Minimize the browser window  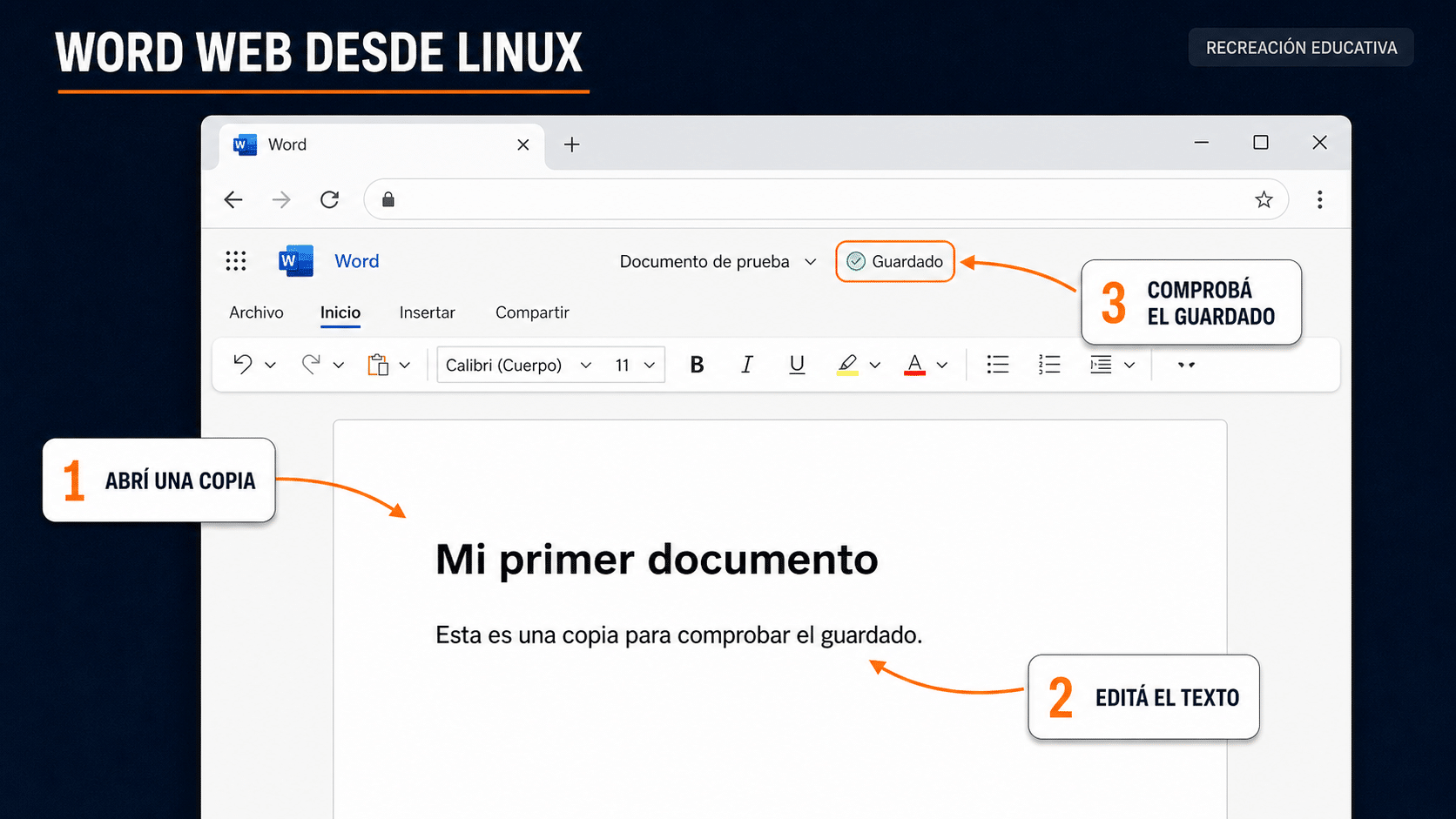(x=1202, y=143)
